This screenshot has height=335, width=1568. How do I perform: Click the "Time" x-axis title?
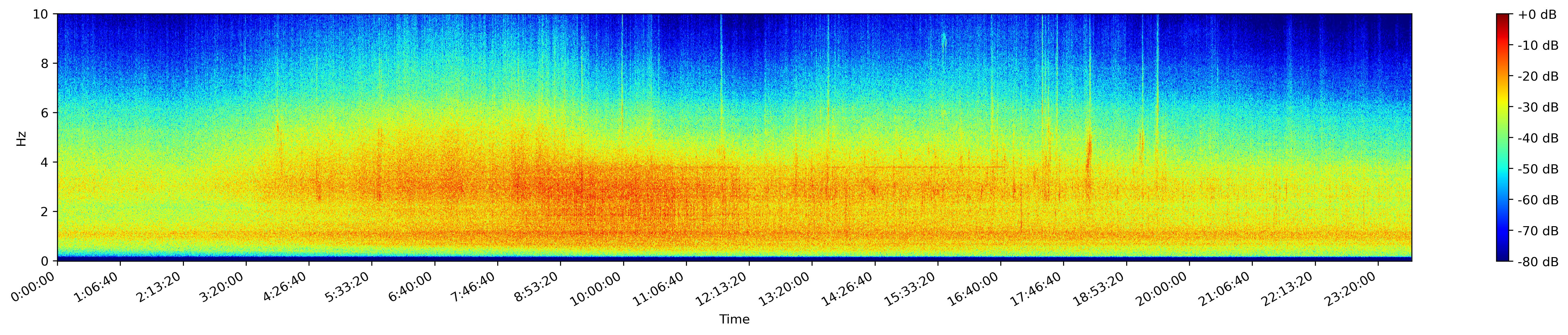pos(734,319)
